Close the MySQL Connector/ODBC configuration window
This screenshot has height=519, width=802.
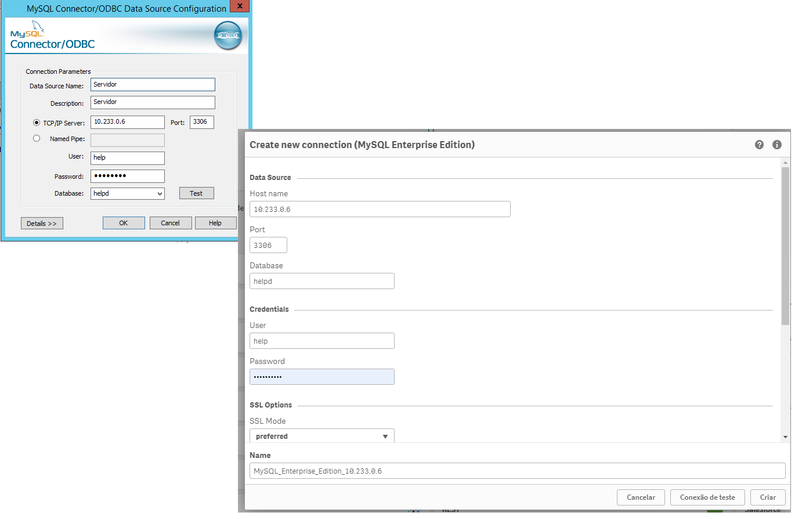pos(239,6)
